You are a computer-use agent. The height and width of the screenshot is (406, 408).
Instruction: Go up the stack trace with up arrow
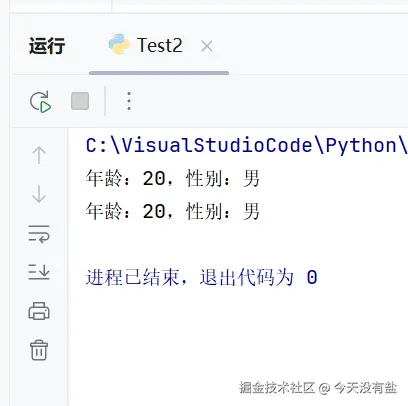tap(39, 155)
